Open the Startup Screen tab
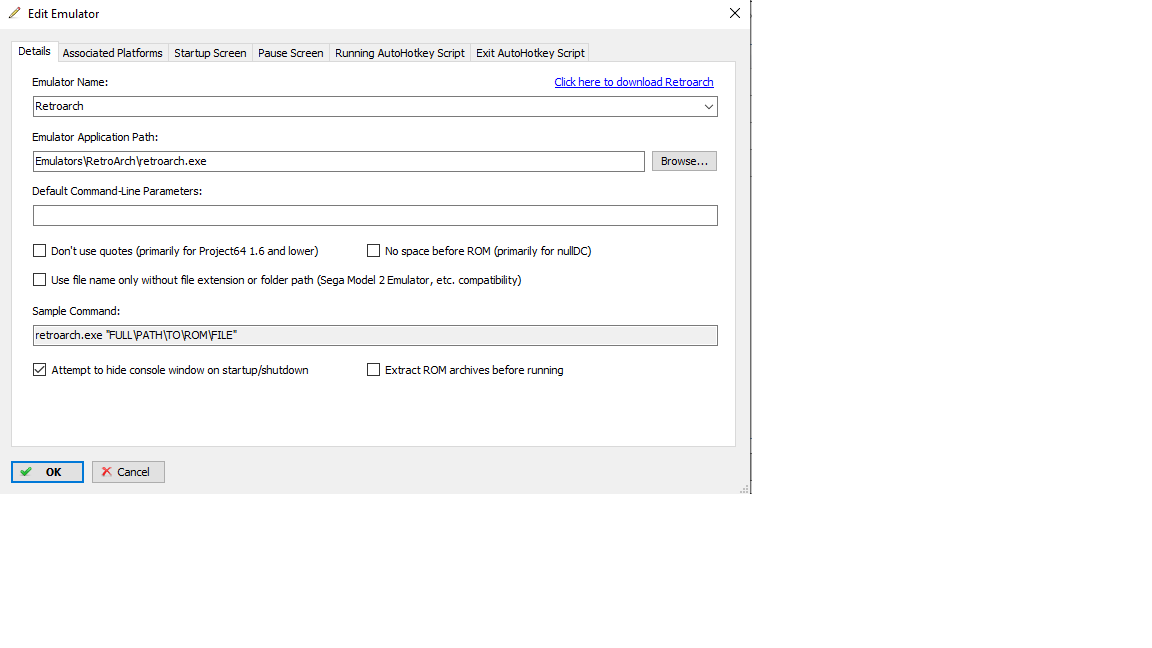 (210, 53)
